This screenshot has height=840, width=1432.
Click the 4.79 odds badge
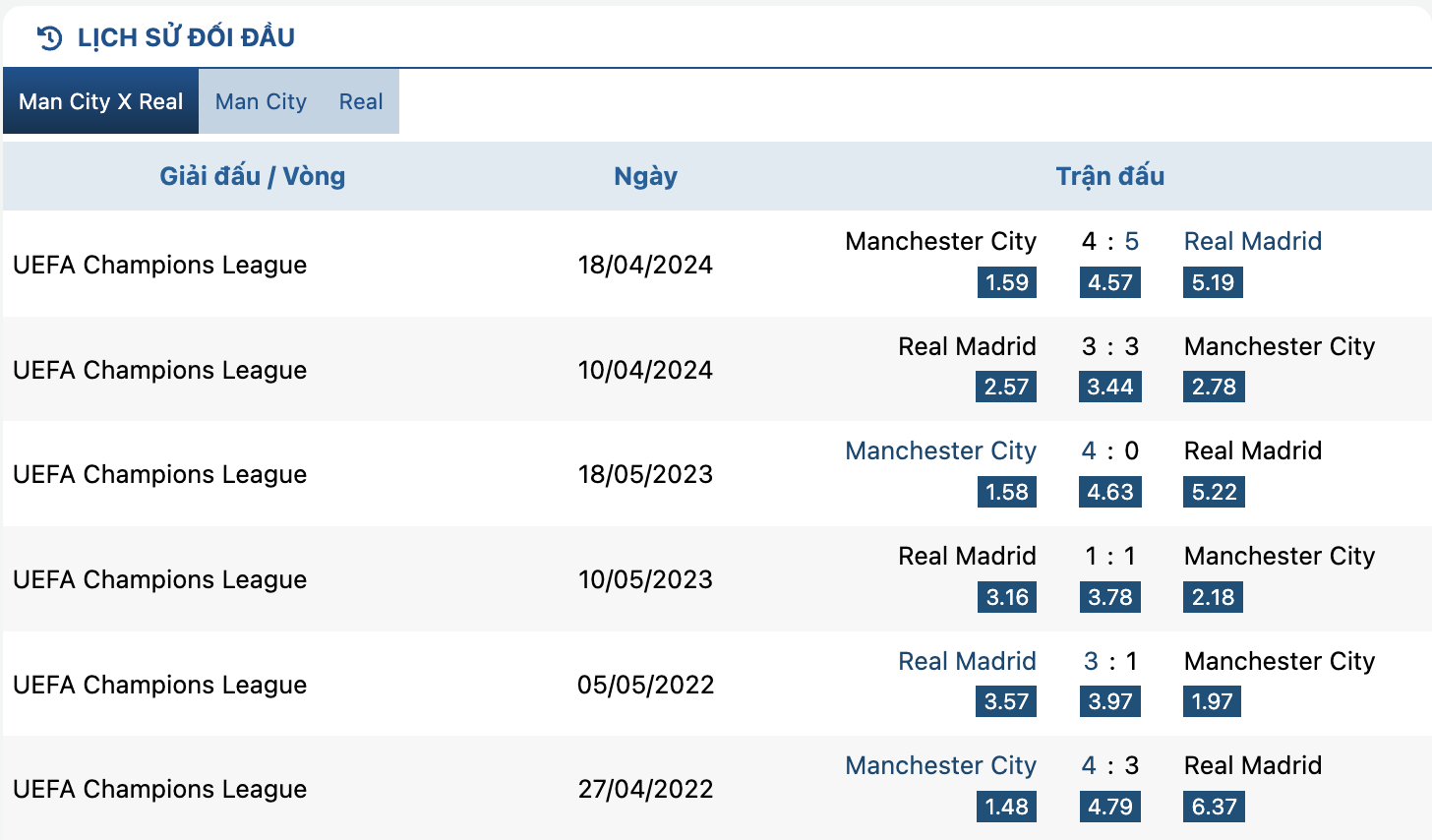[x=1110, y=807]
